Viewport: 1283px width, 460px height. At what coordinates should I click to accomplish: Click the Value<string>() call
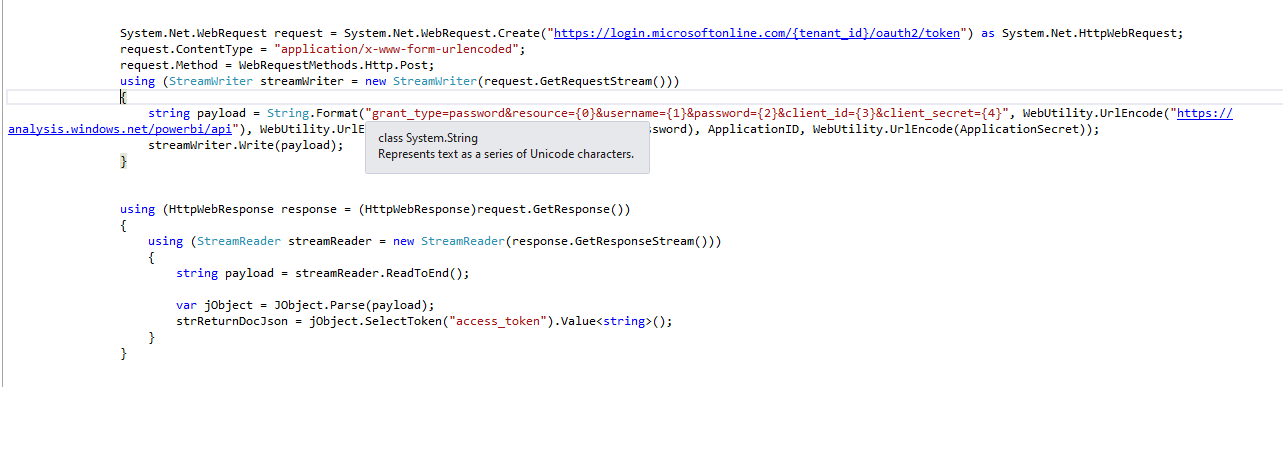coord(613,321)
